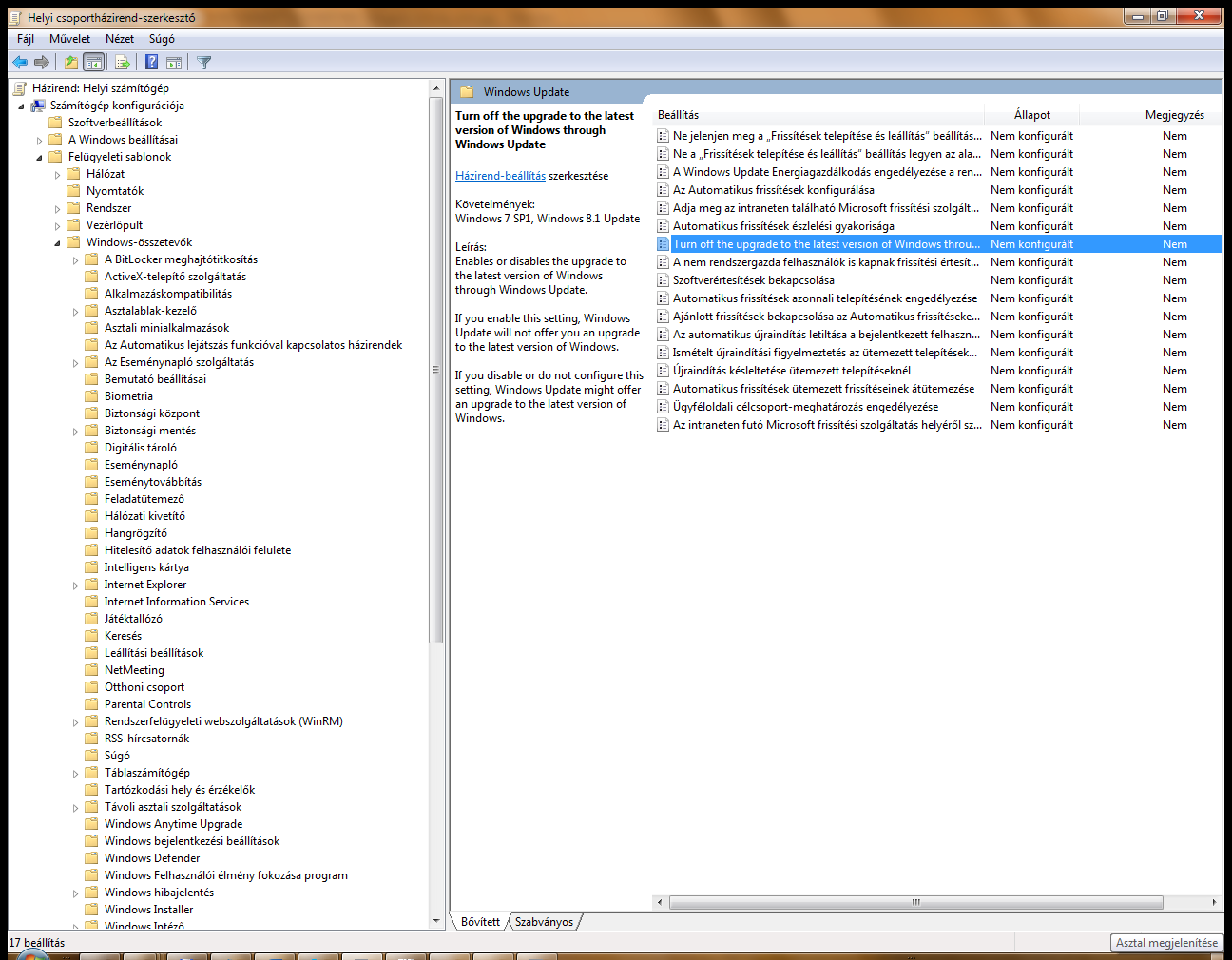This screenshot has height=960, width=1232.
Task: Toggle the show/hide action pane toolbar icon
Action: tap(174, 62)
